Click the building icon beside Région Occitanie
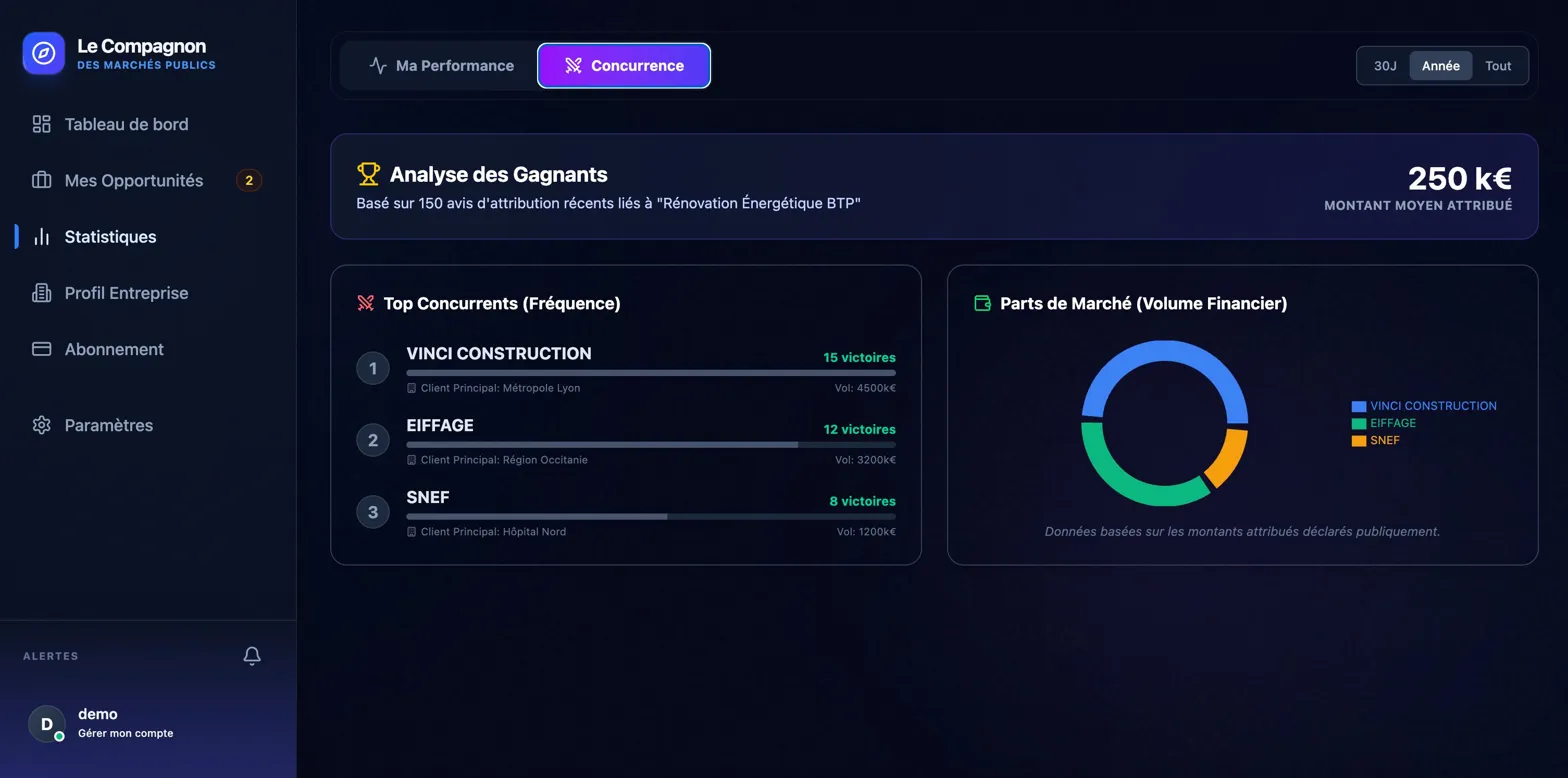The image size is (1568, 778). click(x=411, y=460)
